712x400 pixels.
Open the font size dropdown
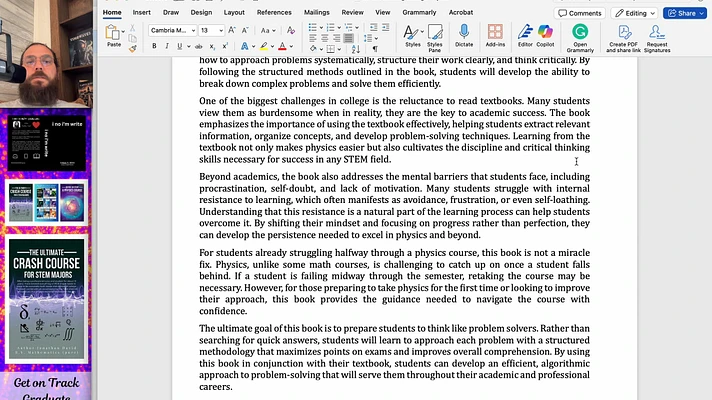click(221, 30)
